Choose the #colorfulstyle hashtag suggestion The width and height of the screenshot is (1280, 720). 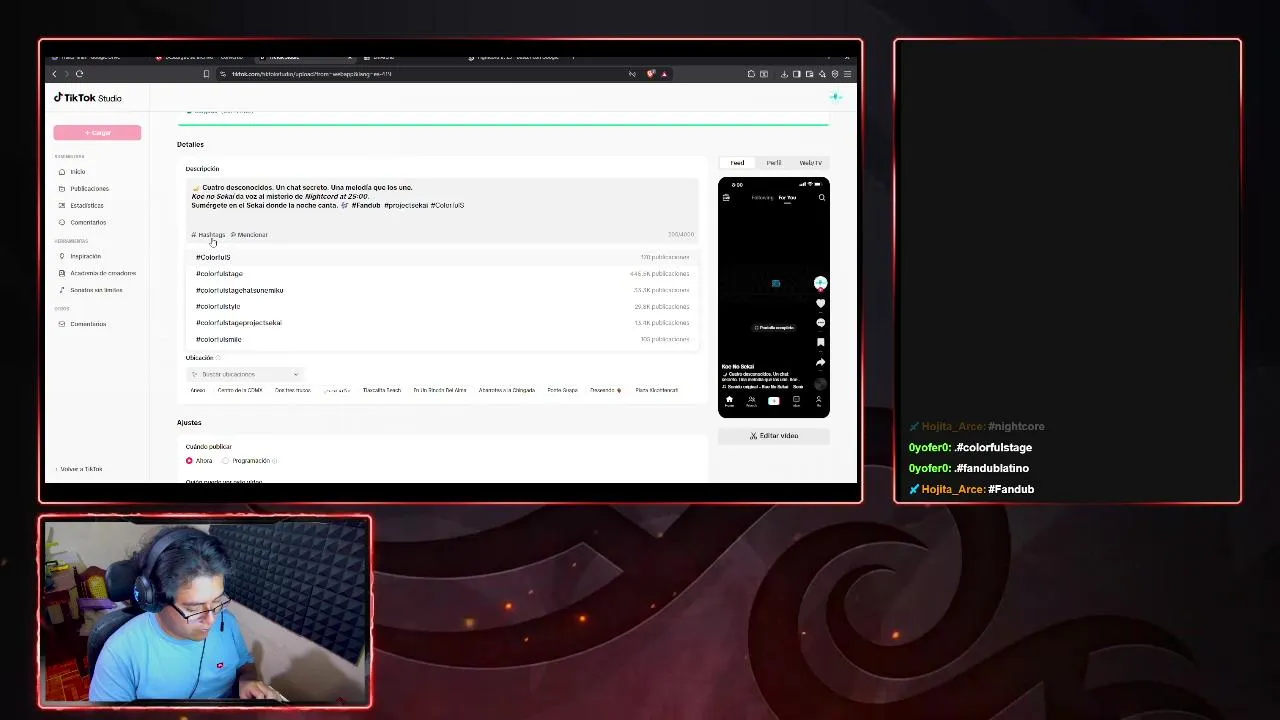(442, 307)
